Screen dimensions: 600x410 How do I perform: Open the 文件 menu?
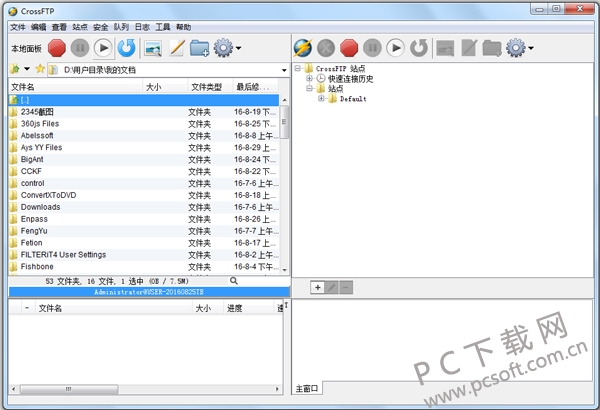click(x=18, y=27)
